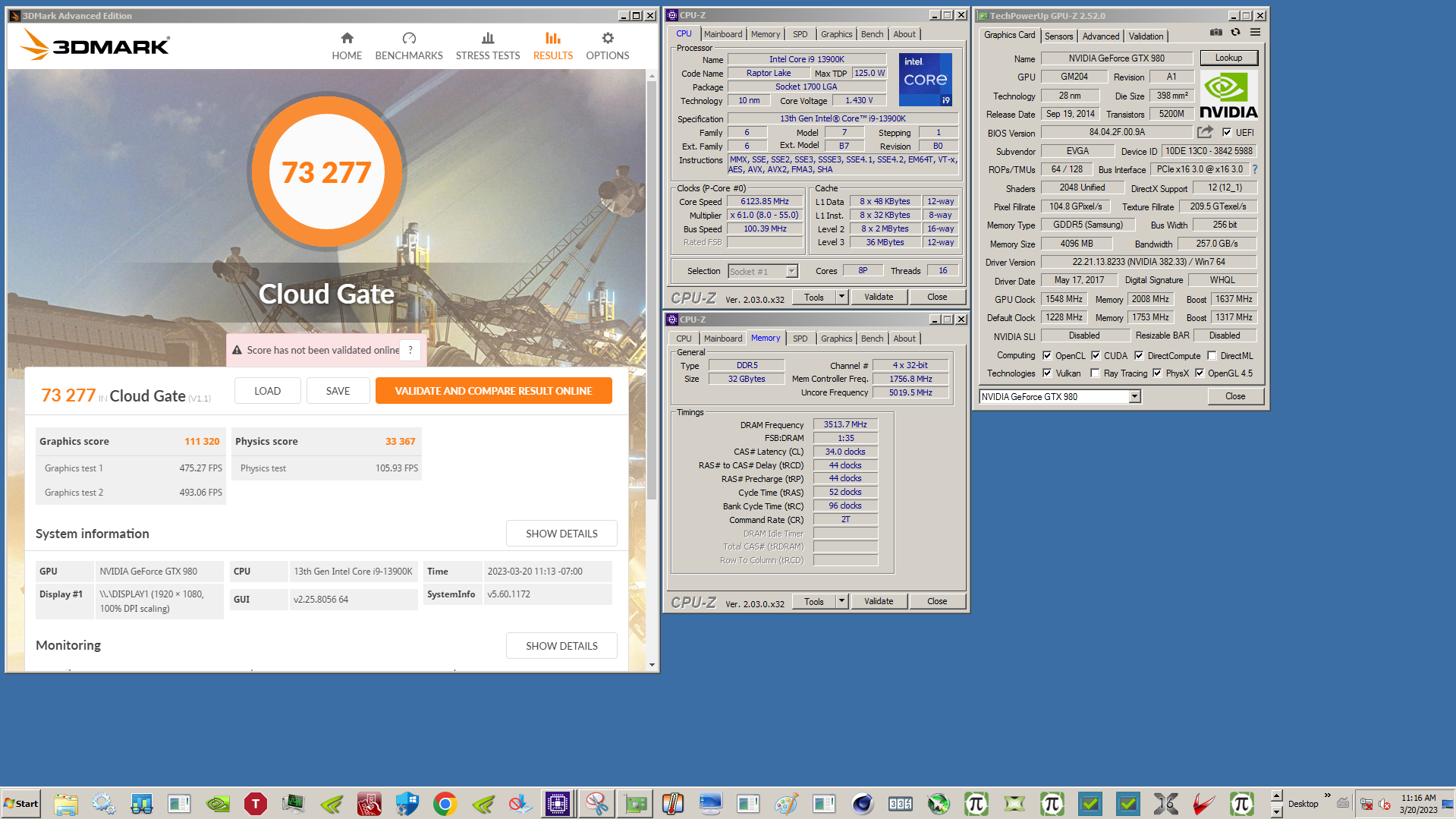Open Stress Tests in 3DMark

click(x=488, y=46)
